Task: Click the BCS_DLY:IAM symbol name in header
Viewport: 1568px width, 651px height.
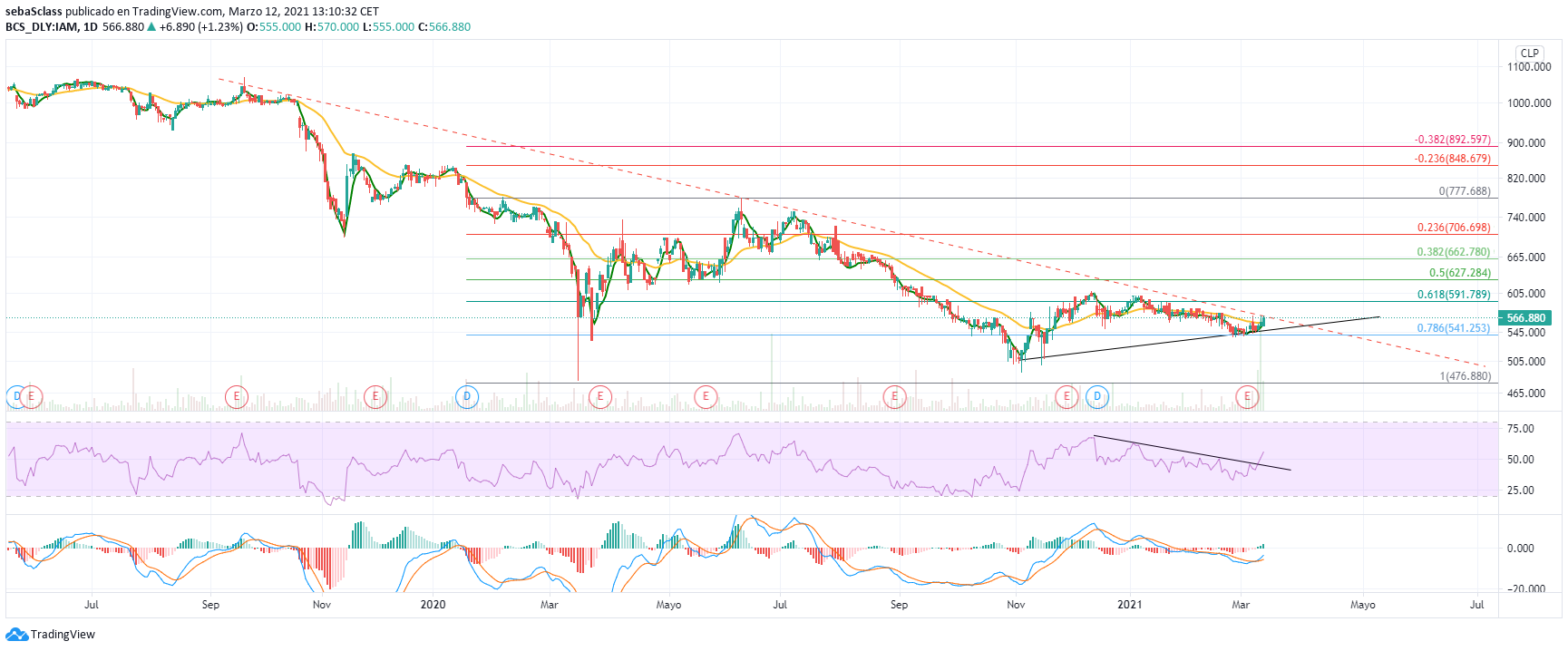Action: point(42,27)
